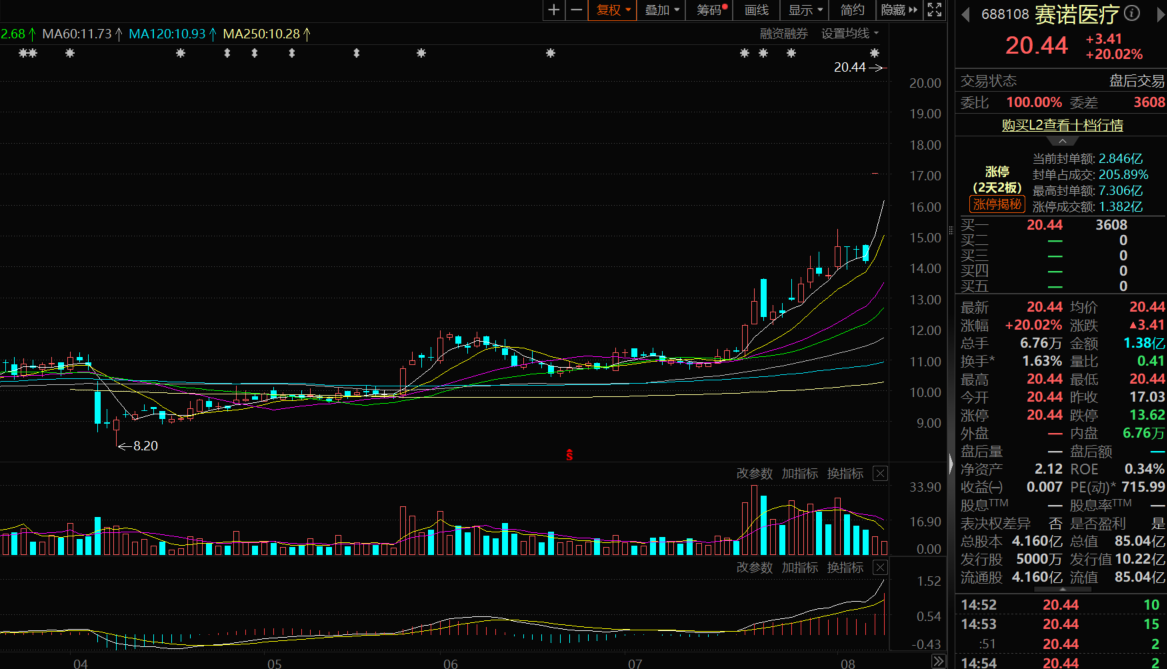Viewport: 1167px width, 669px height.
Task: Collapse the limit-up info section arrow
Action: coord(1061,141)
